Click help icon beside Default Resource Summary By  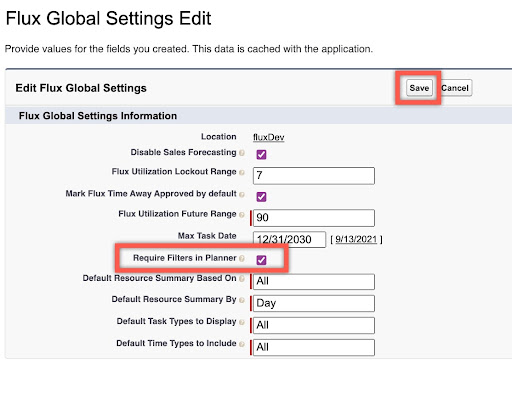[242, 300]
